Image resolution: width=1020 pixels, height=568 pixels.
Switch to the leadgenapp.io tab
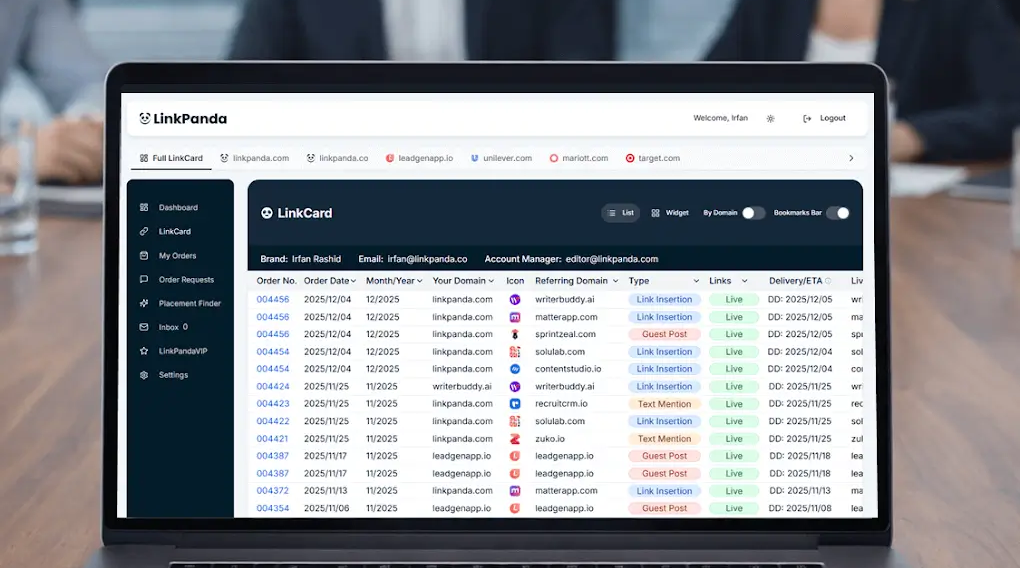click(x=420, y=158)
